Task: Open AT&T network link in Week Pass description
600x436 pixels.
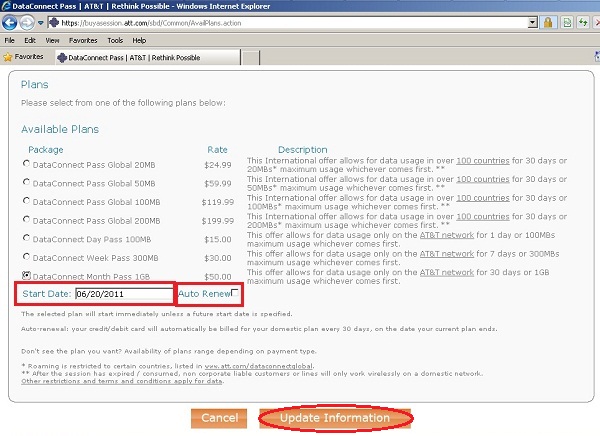Action: (447, 254)
